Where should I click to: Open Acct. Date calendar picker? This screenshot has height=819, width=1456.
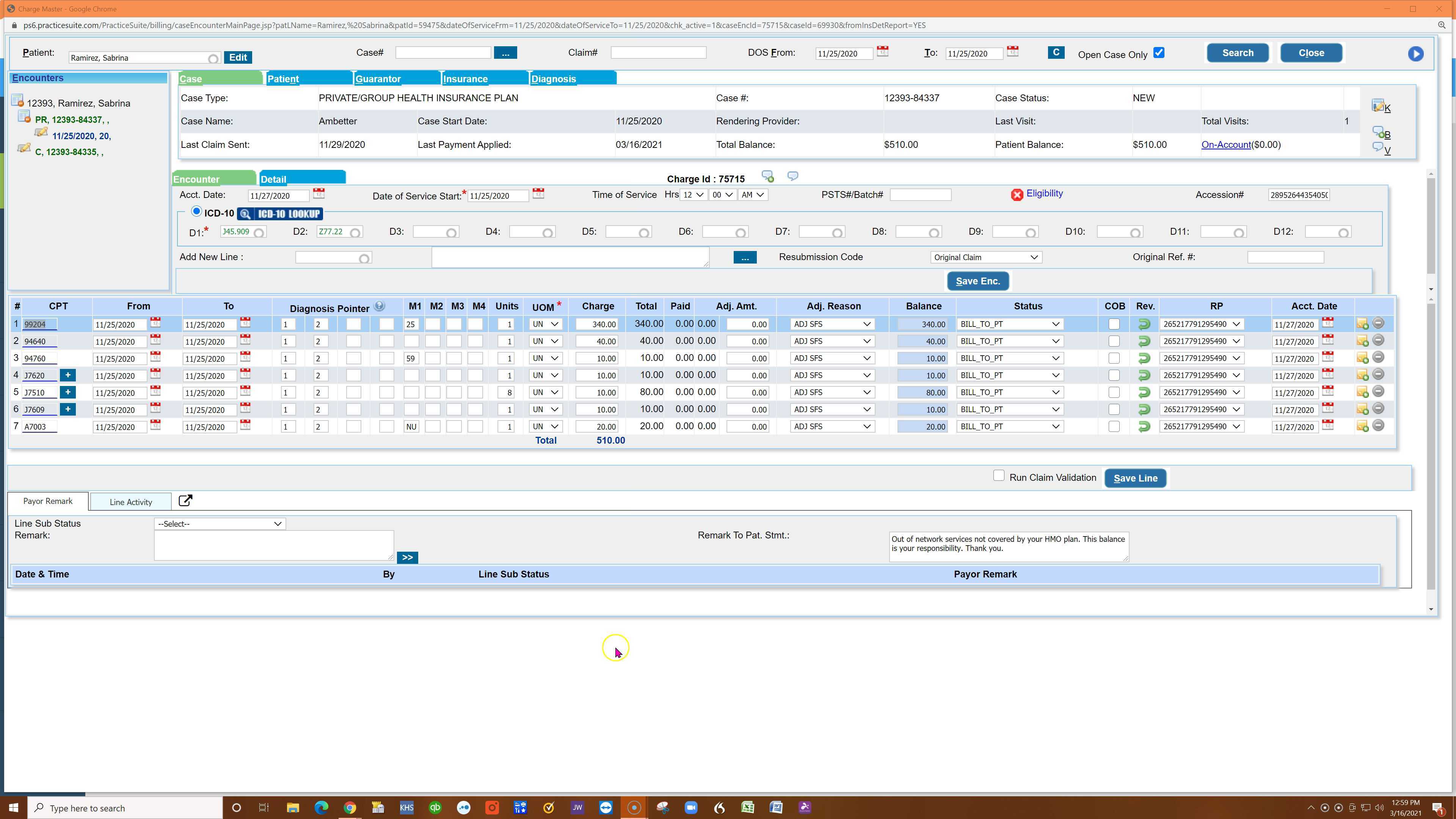(x=319, y=194)
